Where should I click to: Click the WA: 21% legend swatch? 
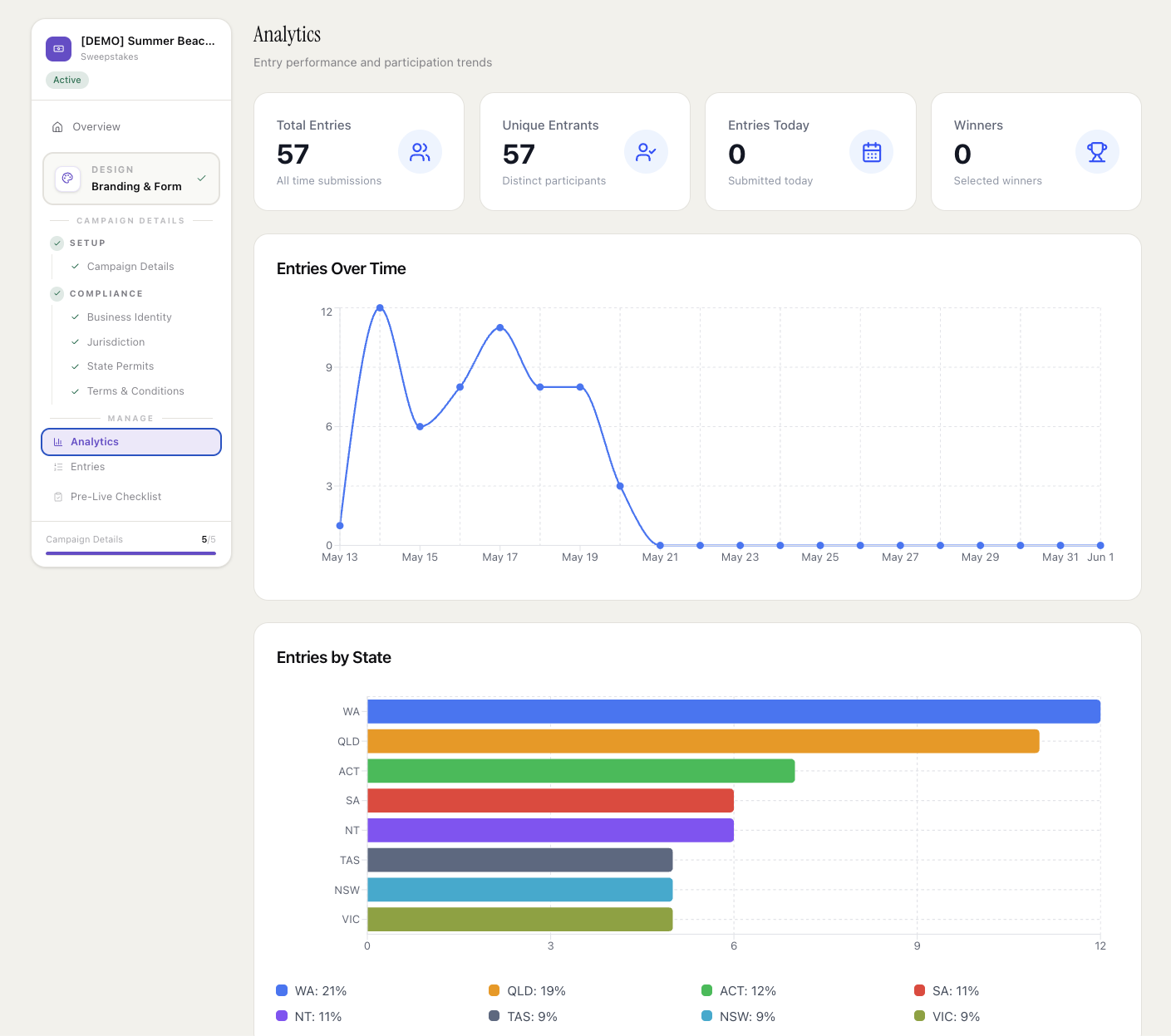click(x=282, y=990)
